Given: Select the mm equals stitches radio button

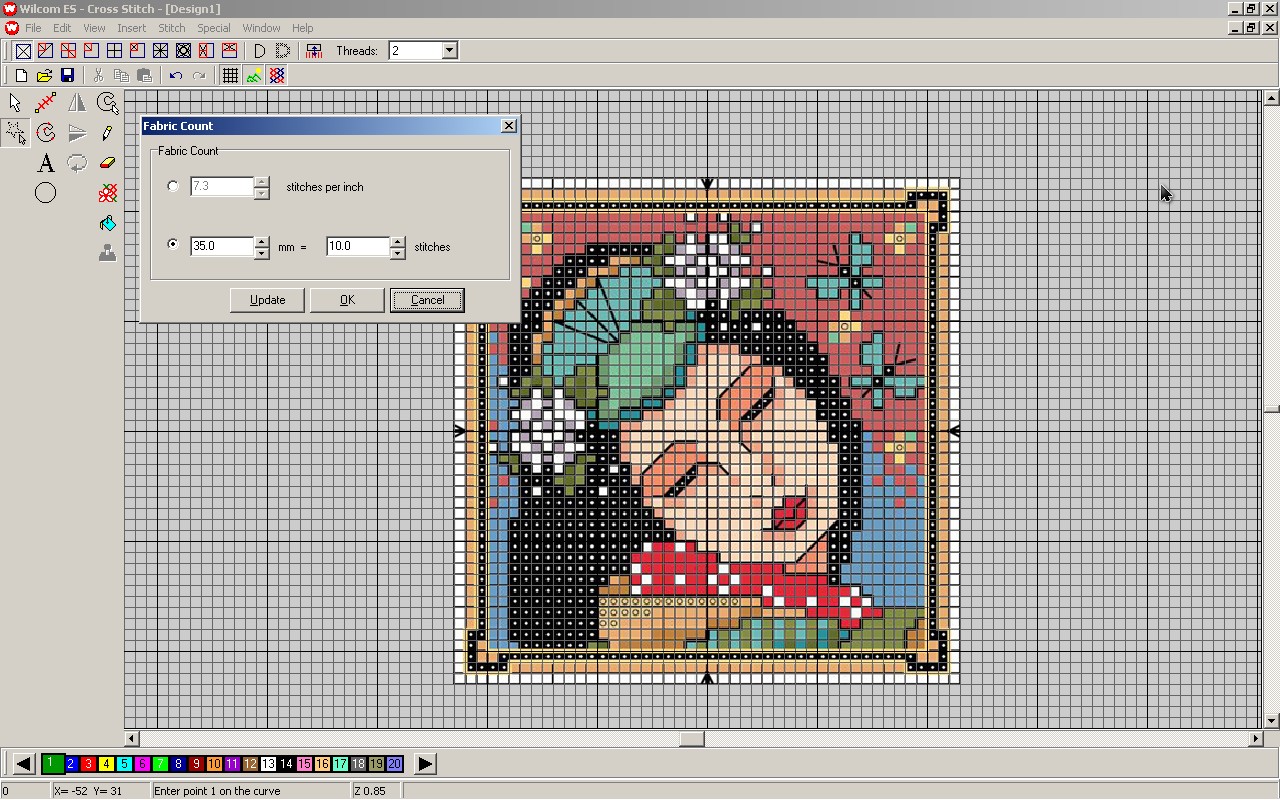Looking at the screenshot, I should pyautogui.click(x=174, y=245).
